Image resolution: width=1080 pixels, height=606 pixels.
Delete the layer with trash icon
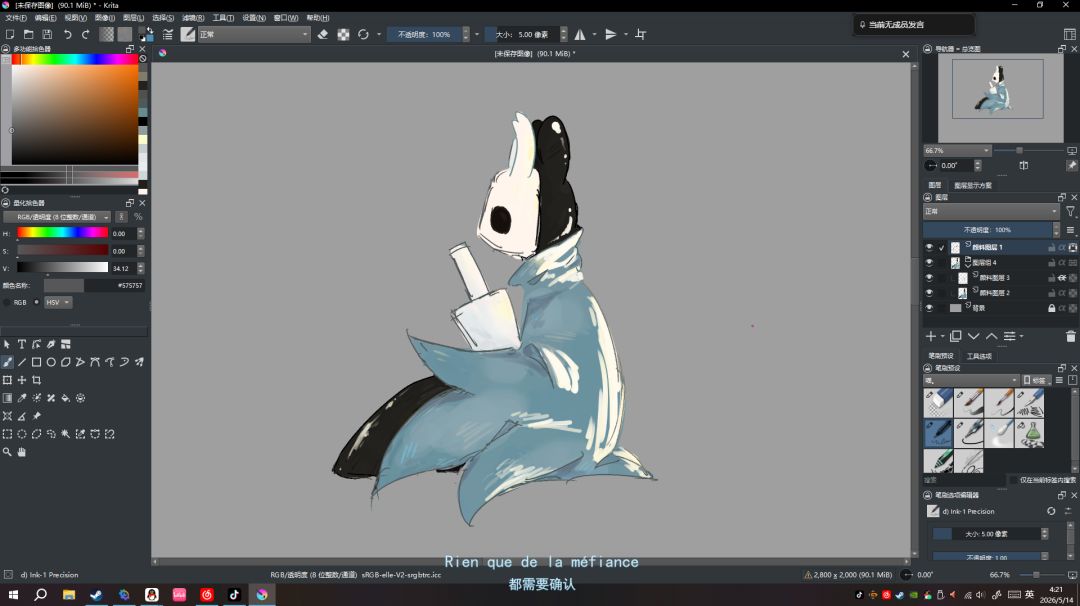tap(1070, 336)
